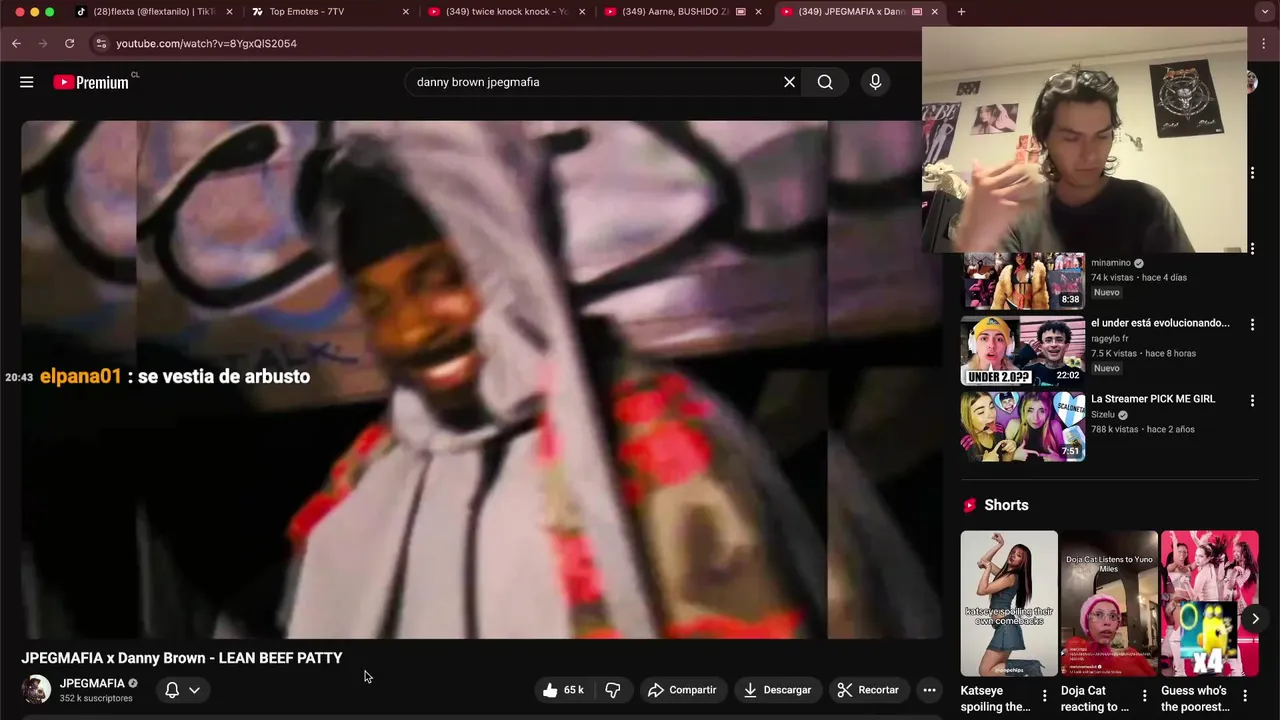
Task: Open options menu for Guess who's short
Action: (x=1245, y=696)
